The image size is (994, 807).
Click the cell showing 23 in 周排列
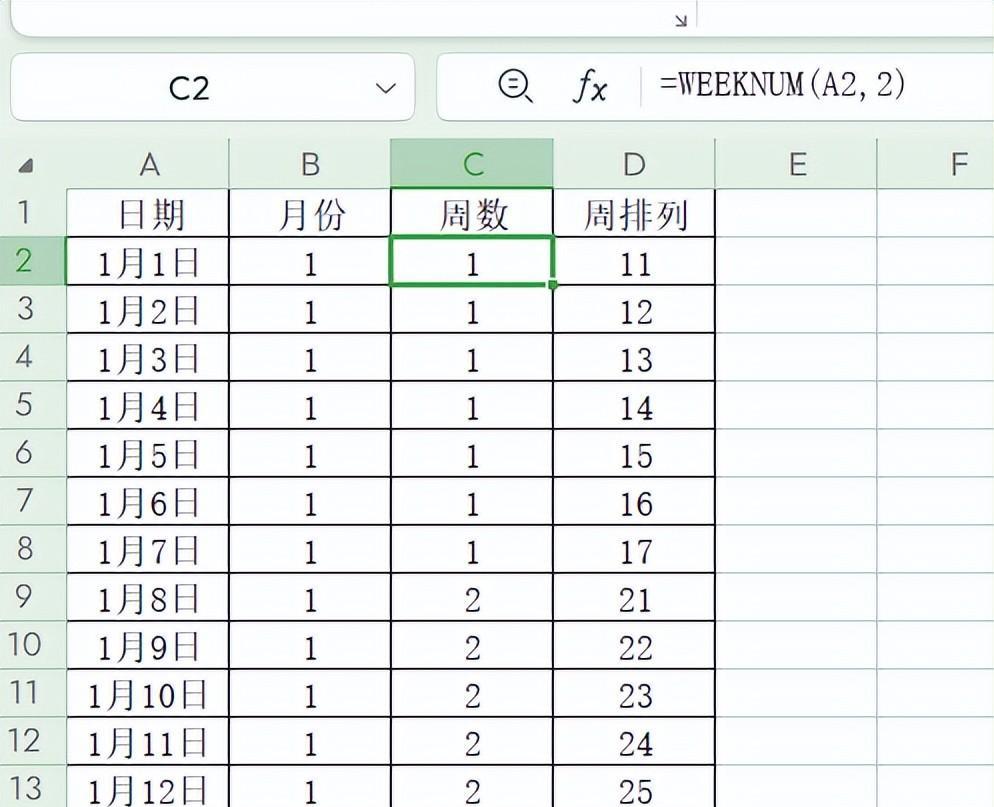click(x=634, y=694)
